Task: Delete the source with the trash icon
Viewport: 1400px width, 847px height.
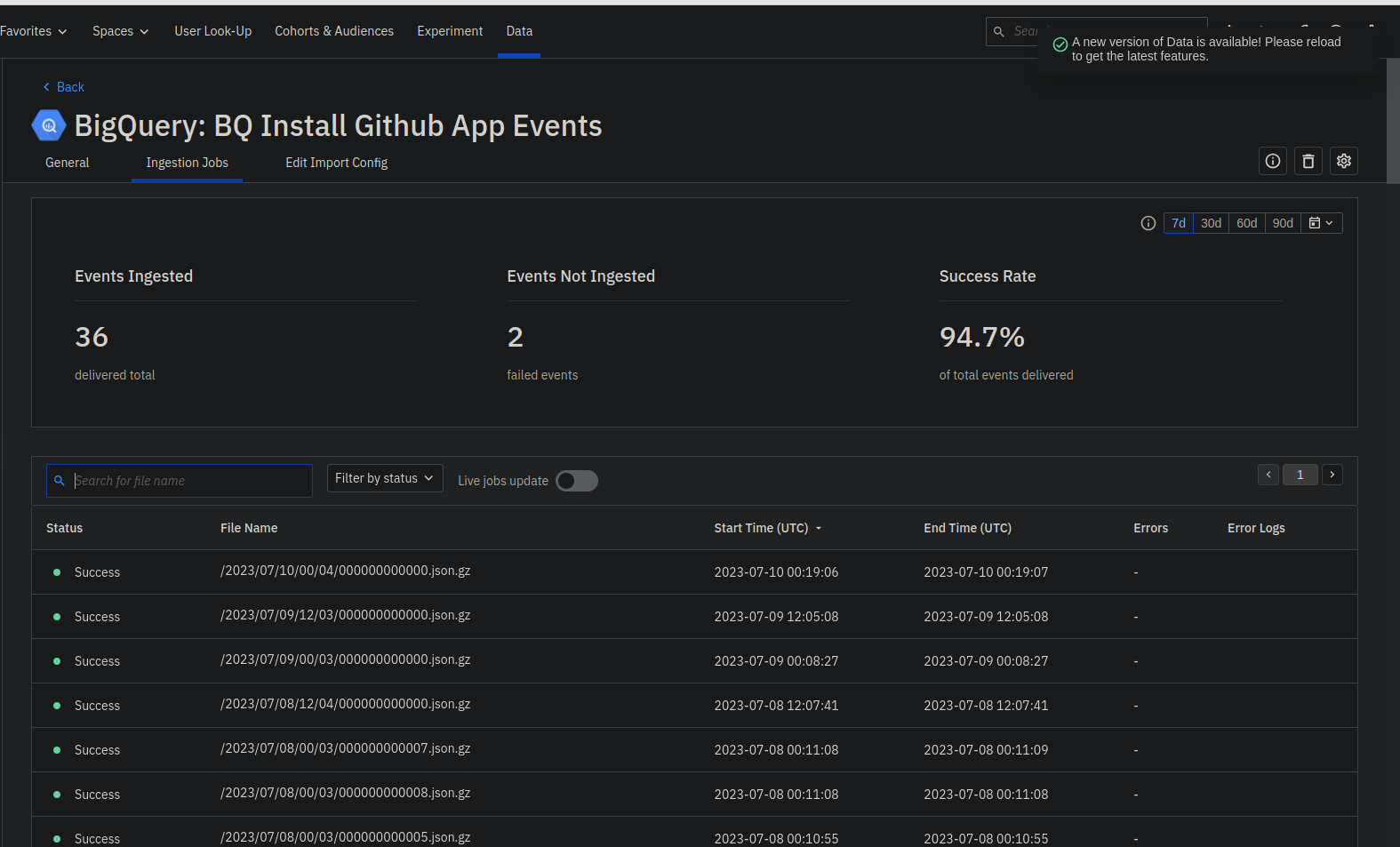Action: (x=1308, y=161)
